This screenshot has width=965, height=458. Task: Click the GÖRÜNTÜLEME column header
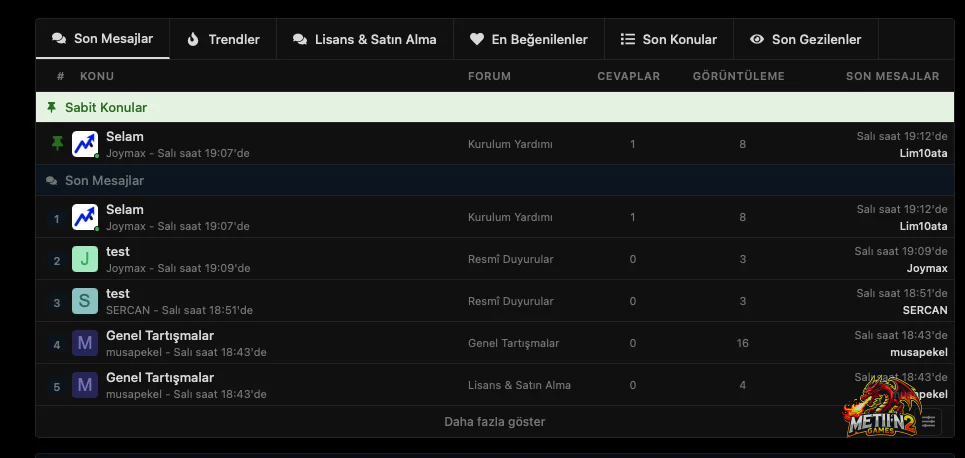point(739,76)
